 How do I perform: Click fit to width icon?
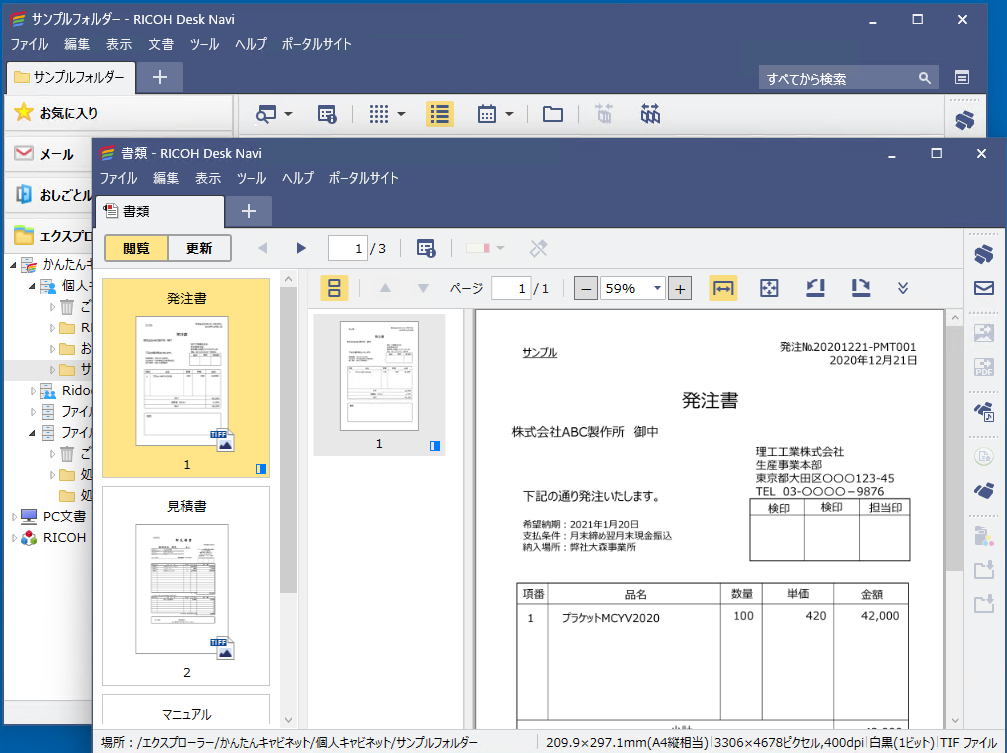[x=723, y=288]
